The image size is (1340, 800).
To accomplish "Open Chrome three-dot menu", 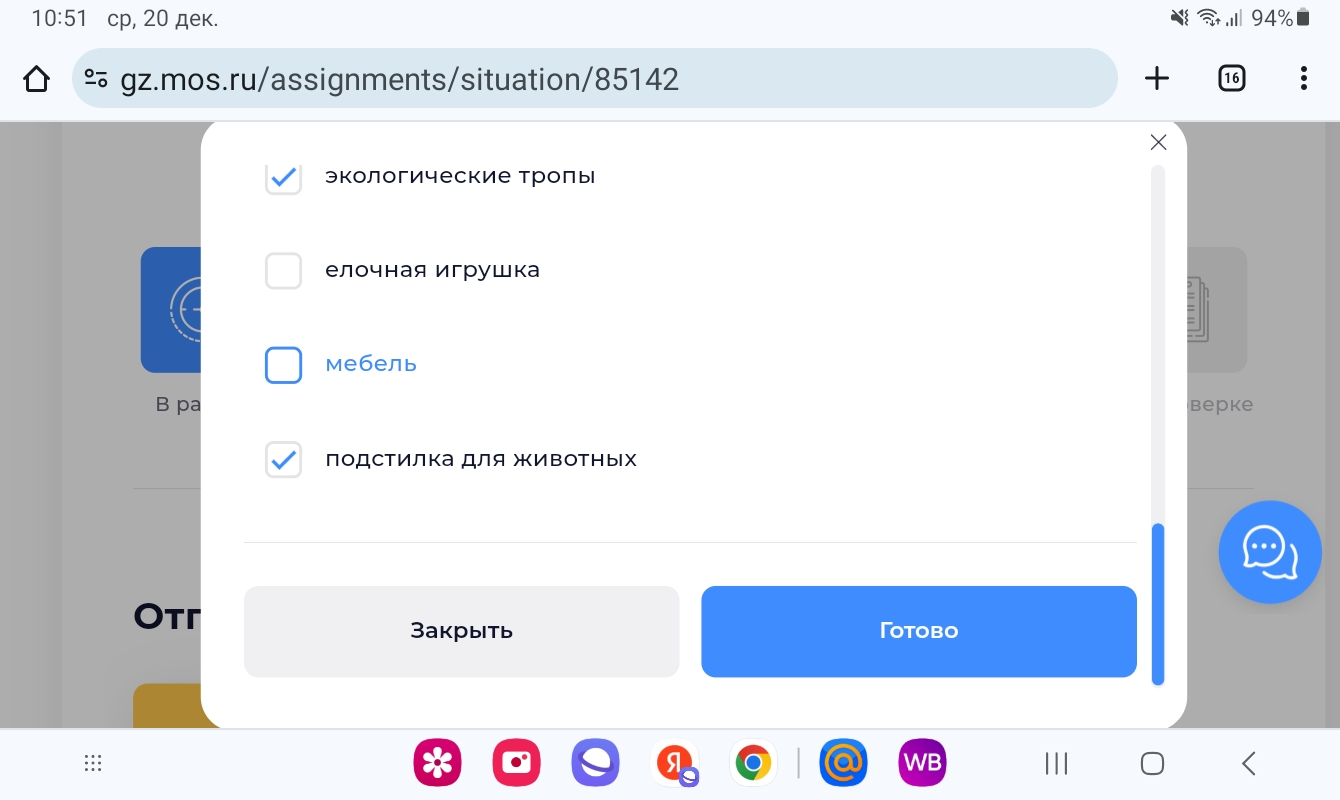I will pos(1303,79).
